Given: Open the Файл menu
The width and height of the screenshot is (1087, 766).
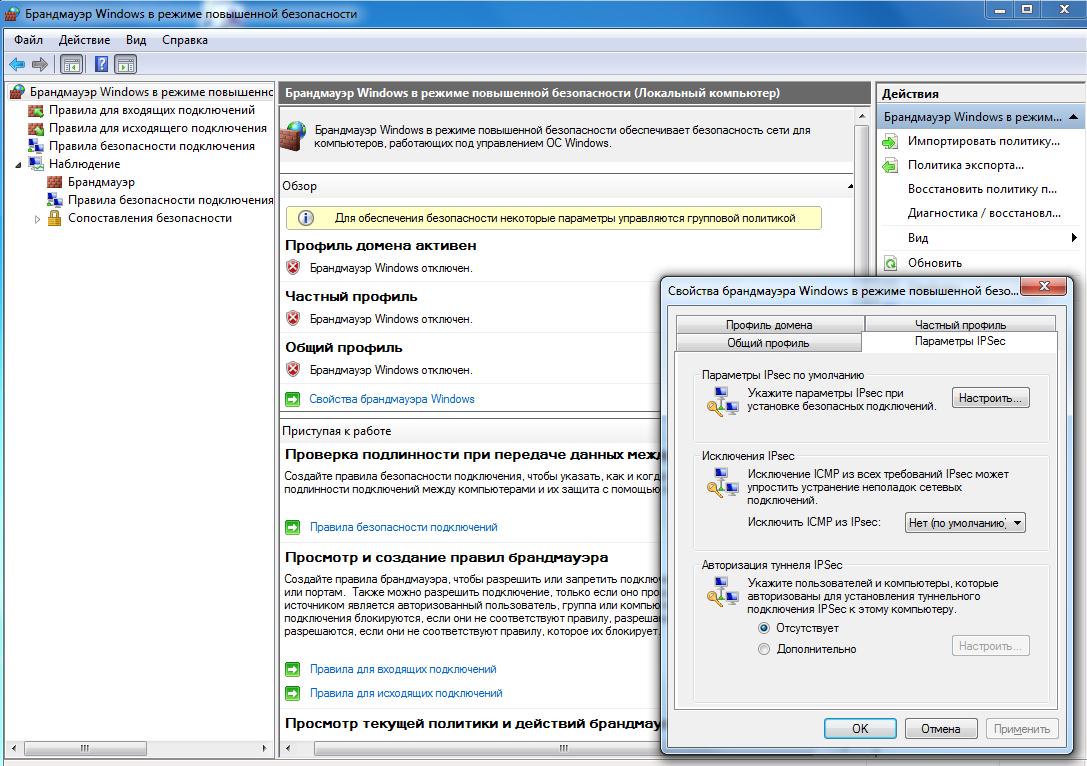Looking at the screenshot, I should coord(28,40).
